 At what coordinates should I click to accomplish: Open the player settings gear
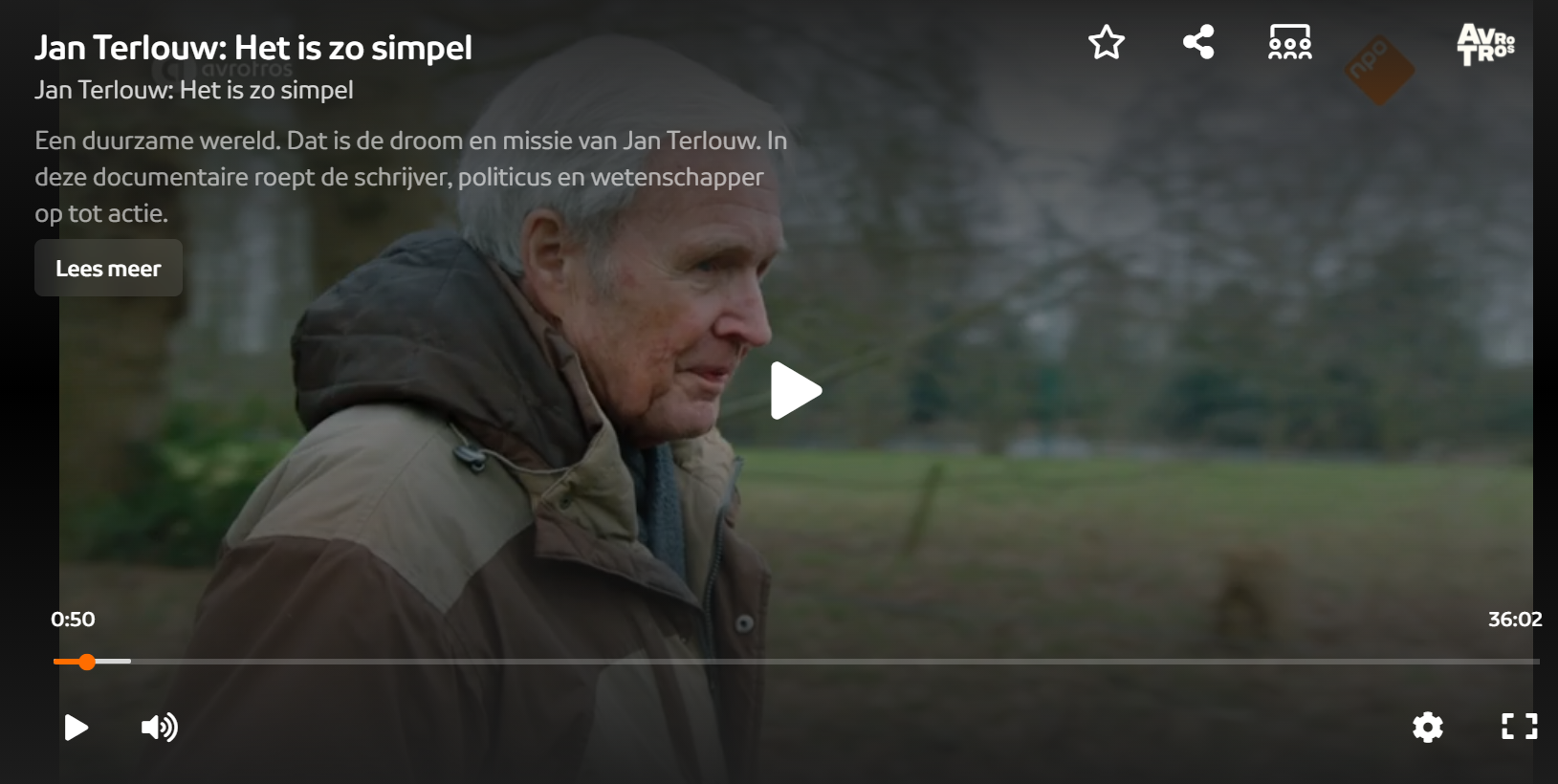tap(1428, 728)
